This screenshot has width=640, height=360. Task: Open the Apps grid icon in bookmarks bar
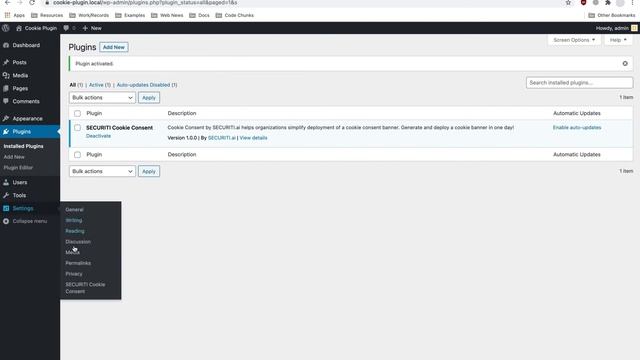[7, 16]
